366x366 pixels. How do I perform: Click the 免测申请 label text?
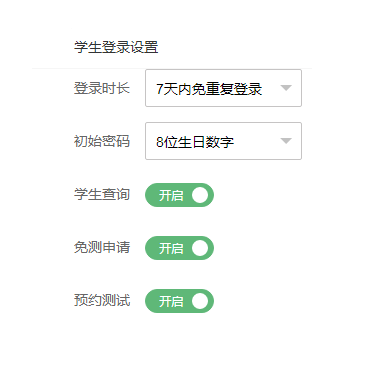tap(102, 247)
